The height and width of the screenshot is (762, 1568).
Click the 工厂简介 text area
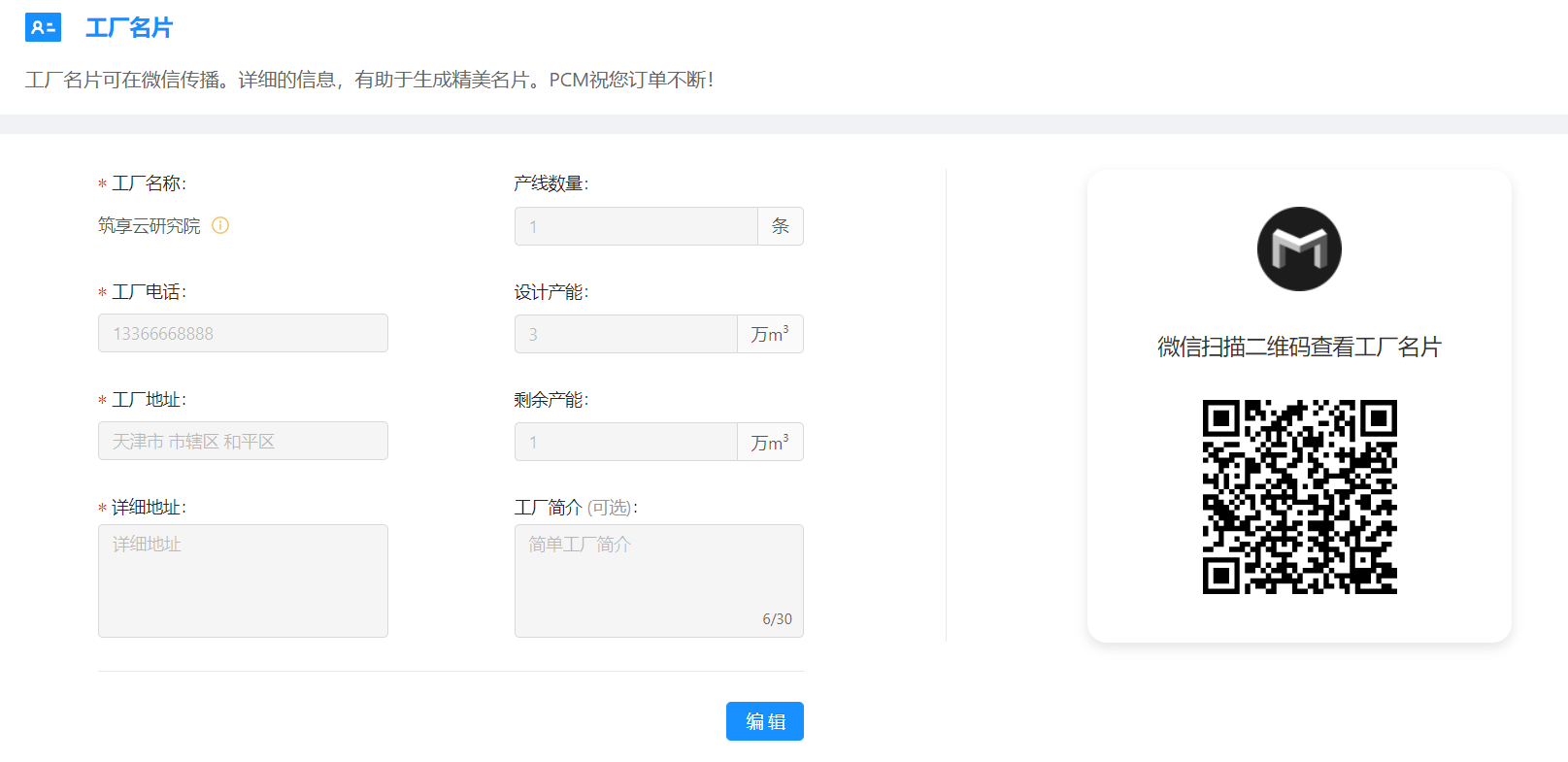click(658, 580)
